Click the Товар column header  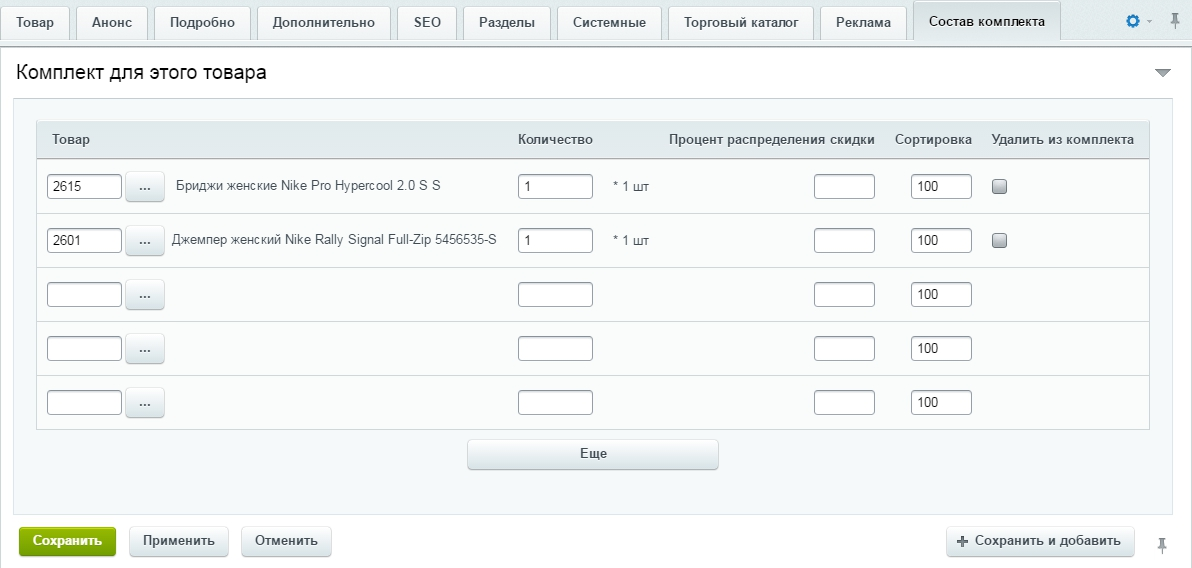pos(71,139)
